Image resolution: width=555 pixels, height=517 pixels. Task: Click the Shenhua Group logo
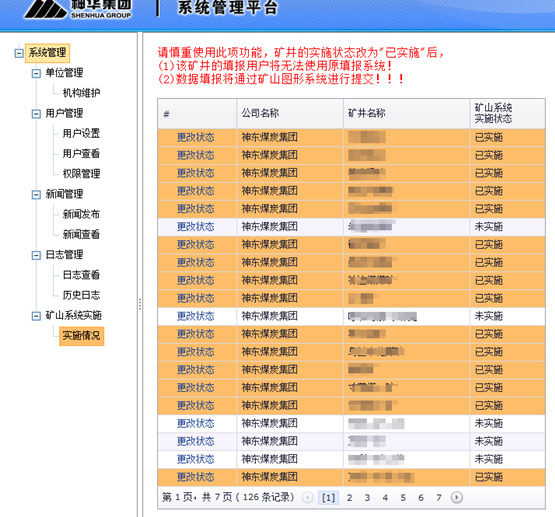[x=78, y=9]
